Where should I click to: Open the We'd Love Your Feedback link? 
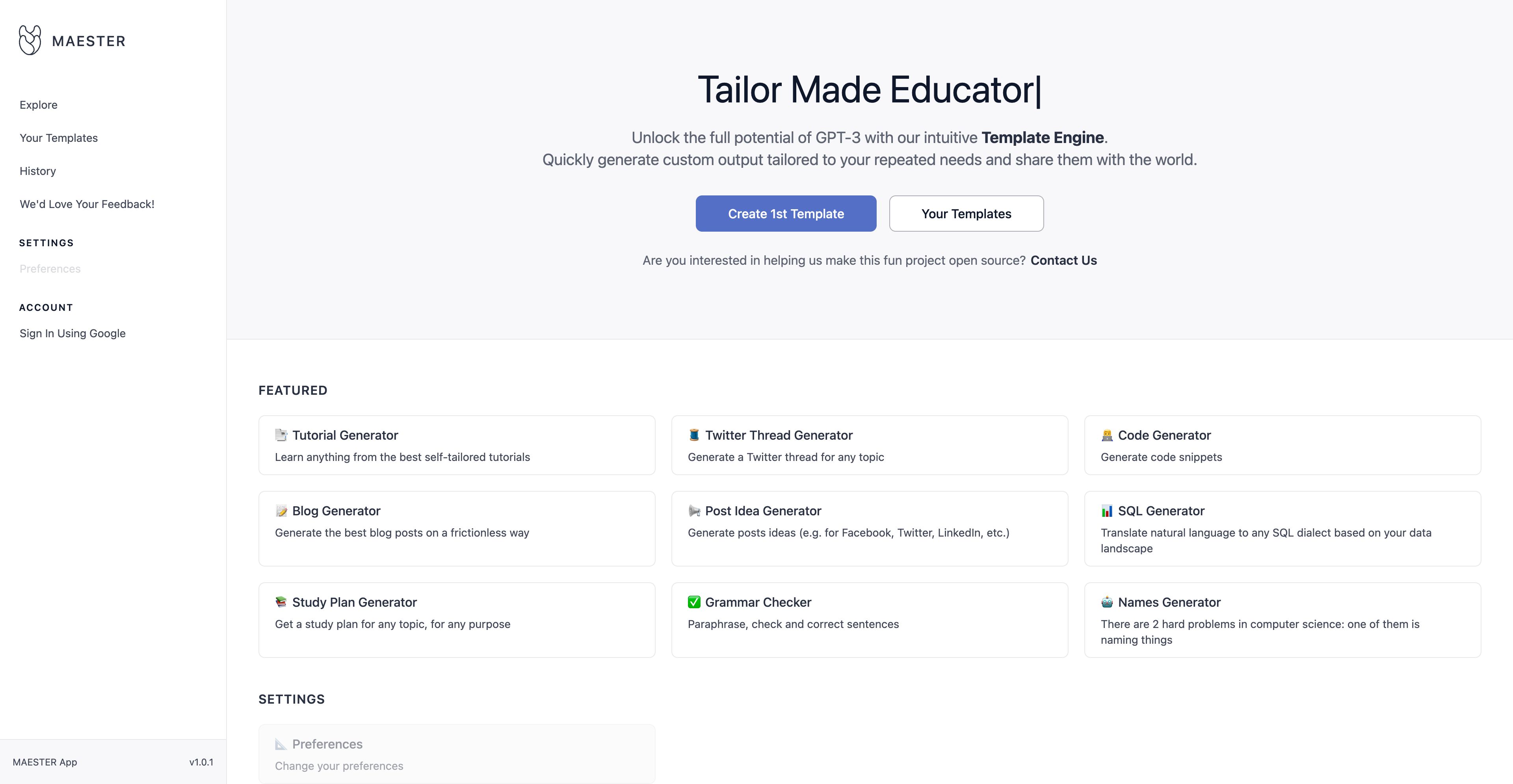[87, 204]
